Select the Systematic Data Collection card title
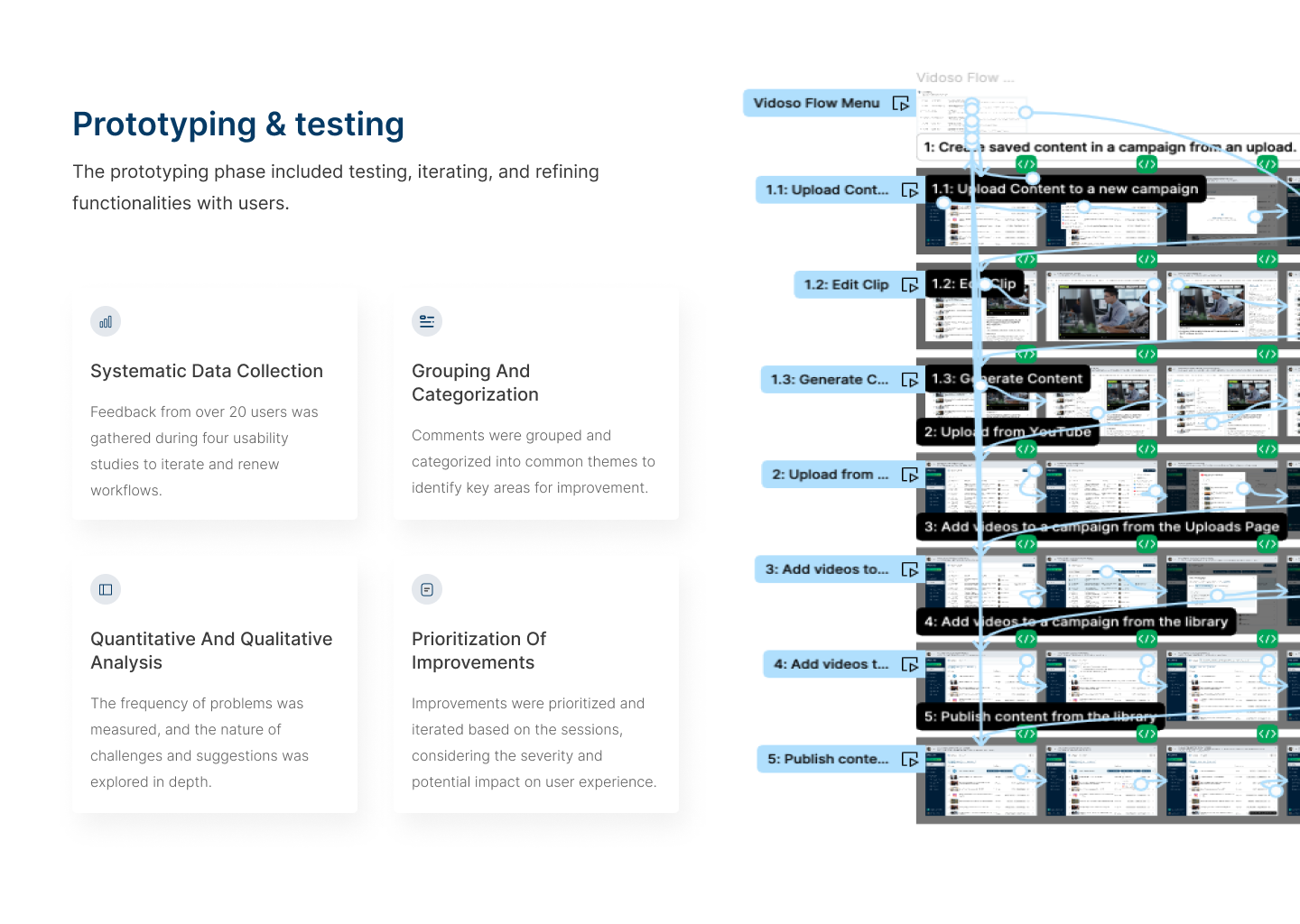Viewport: 1300px width, 924px height. point(207,372)
